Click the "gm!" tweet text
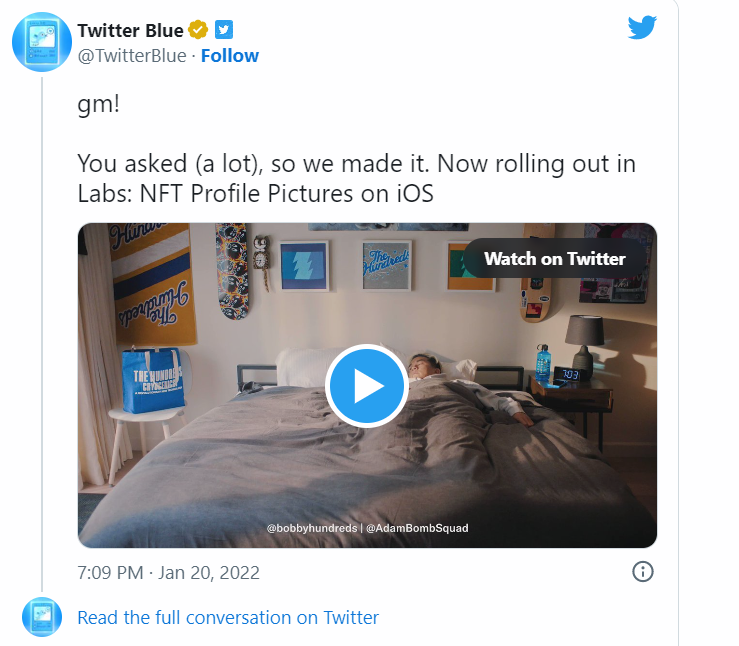The height and width of the screenshot is (646, 739). [99, 104]
